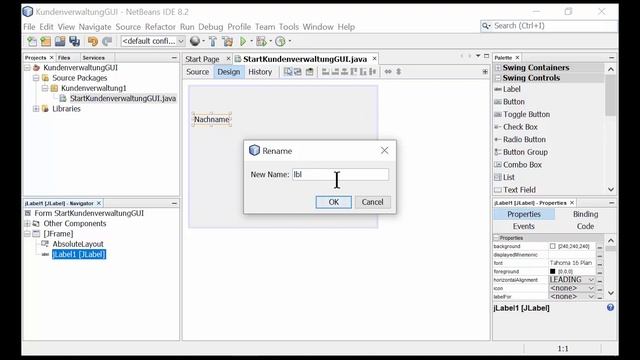Viewport: 640px width, 360px height.
Task: Click the New Name text field
Action: coord(340,175)
